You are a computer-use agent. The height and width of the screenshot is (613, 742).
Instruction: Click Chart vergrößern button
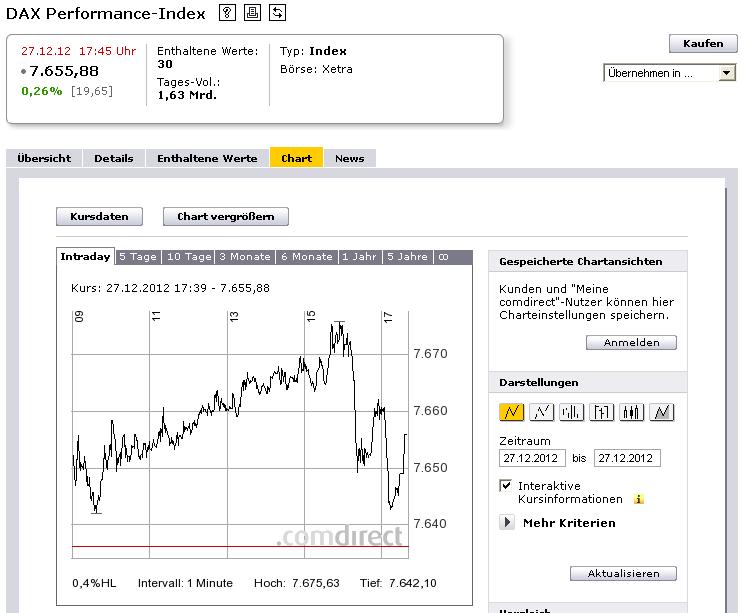point(226,216)
